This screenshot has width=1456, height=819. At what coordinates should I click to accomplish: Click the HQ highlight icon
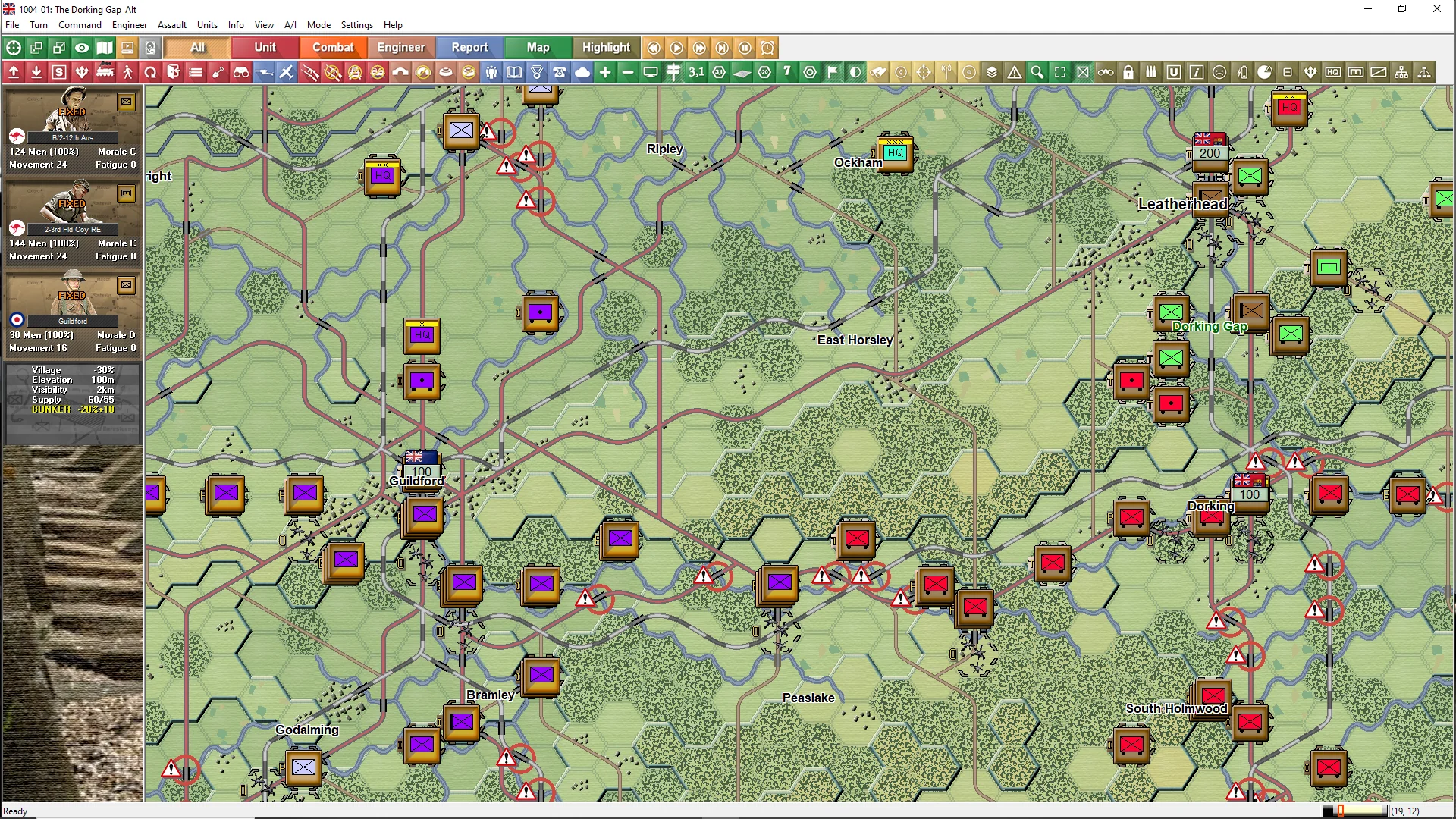(x=1333, y=72)
